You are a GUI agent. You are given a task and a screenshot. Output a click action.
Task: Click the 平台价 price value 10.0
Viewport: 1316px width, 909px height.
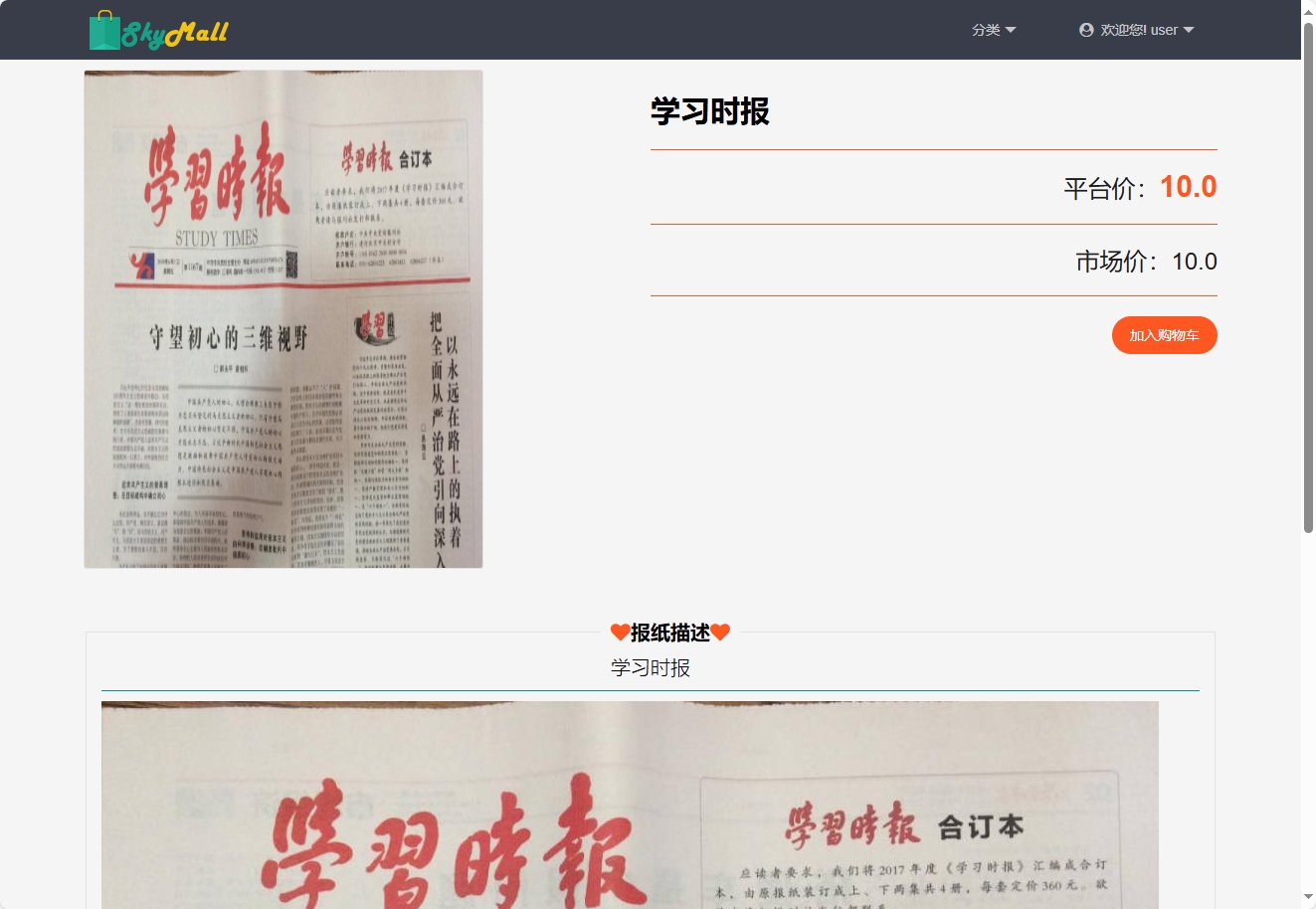(1188, 187)
